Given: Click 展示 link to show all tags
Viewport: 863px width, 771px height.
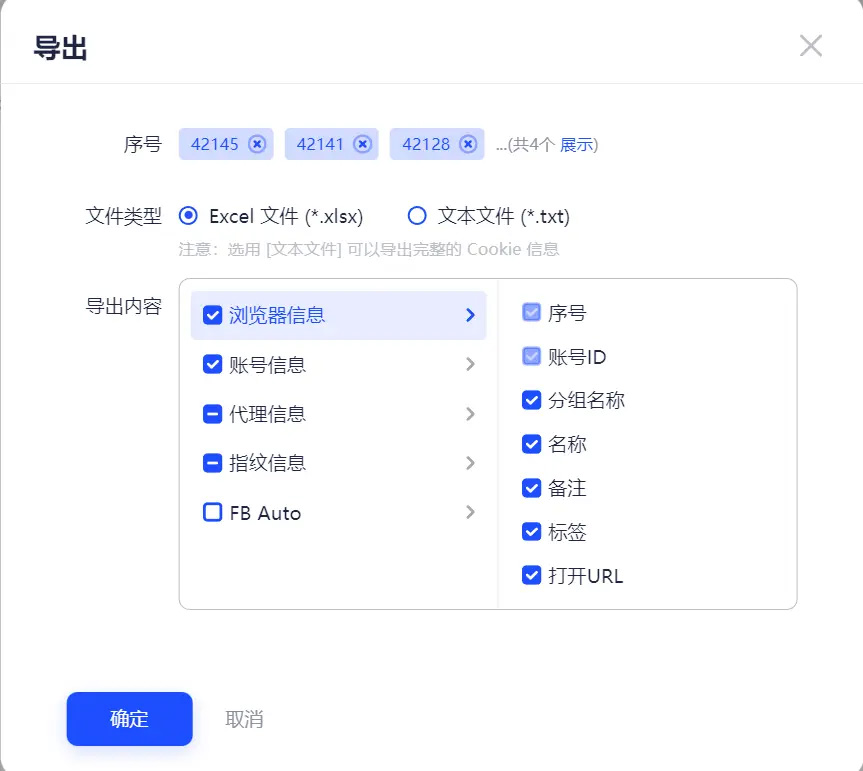Looking at the screenshot, I should [577, 145].
